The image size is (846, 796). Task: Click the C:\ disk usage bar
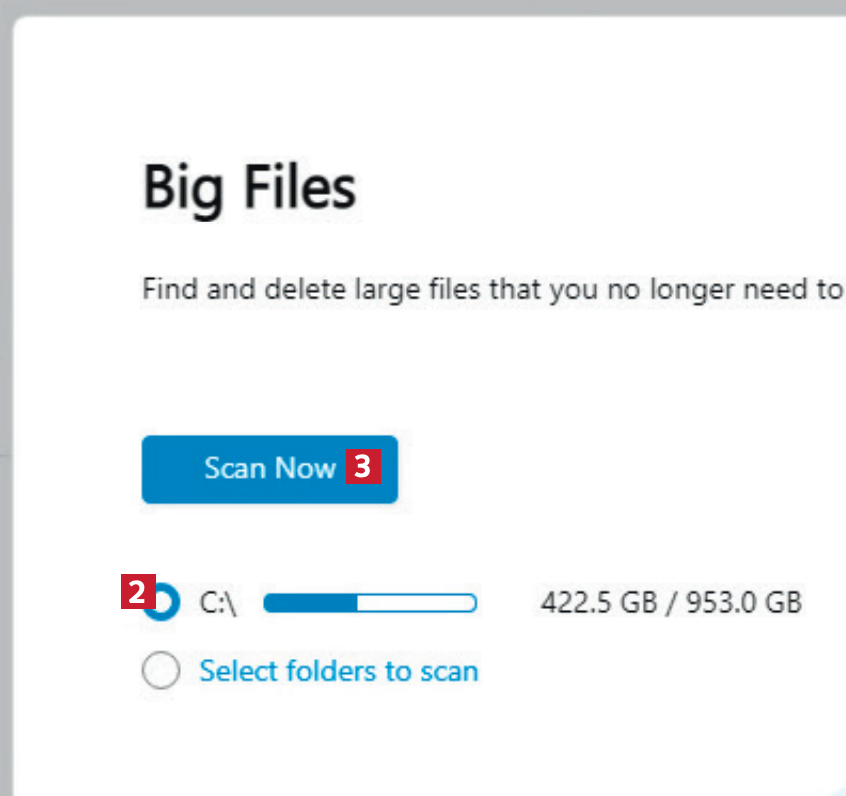pos(369,603)
